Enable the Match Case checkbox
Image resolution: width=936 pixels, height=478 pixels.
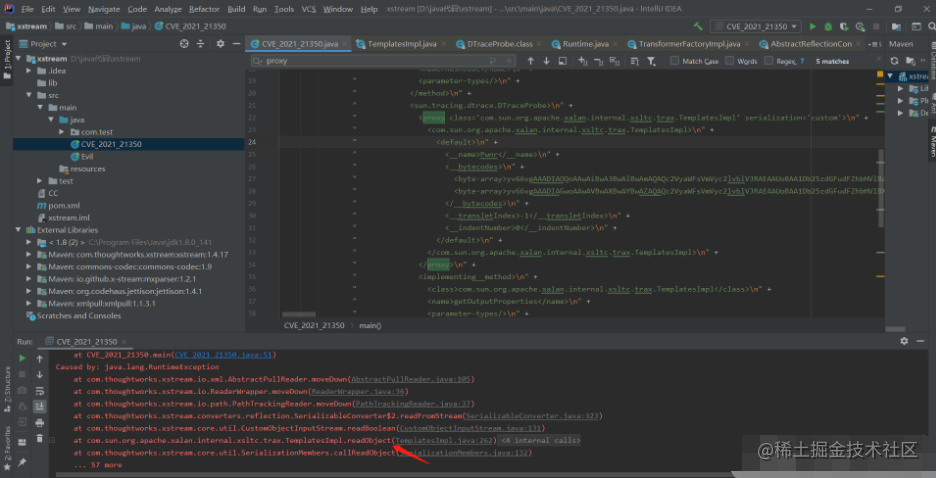675,61
